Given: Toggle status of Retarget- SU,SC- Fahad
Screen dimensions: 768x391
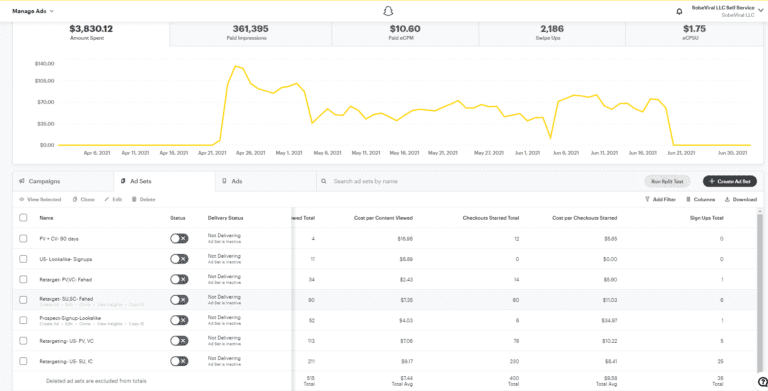Looking at the screenshot, I should coord(179,299).
